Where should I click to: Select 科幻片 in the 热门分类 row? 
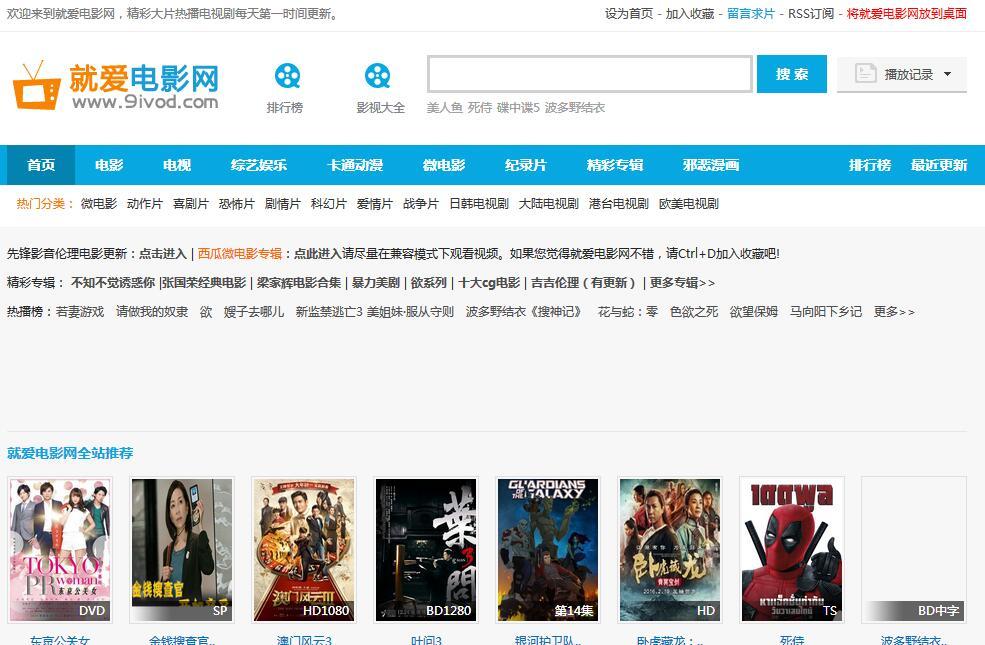click(x=329, y=204)
